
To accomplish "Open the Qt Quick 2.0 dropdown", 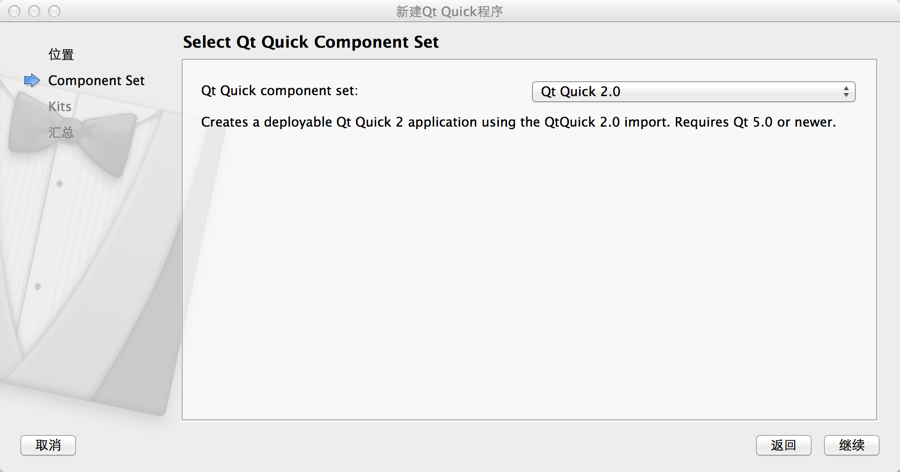I will (x=692, y=92).
